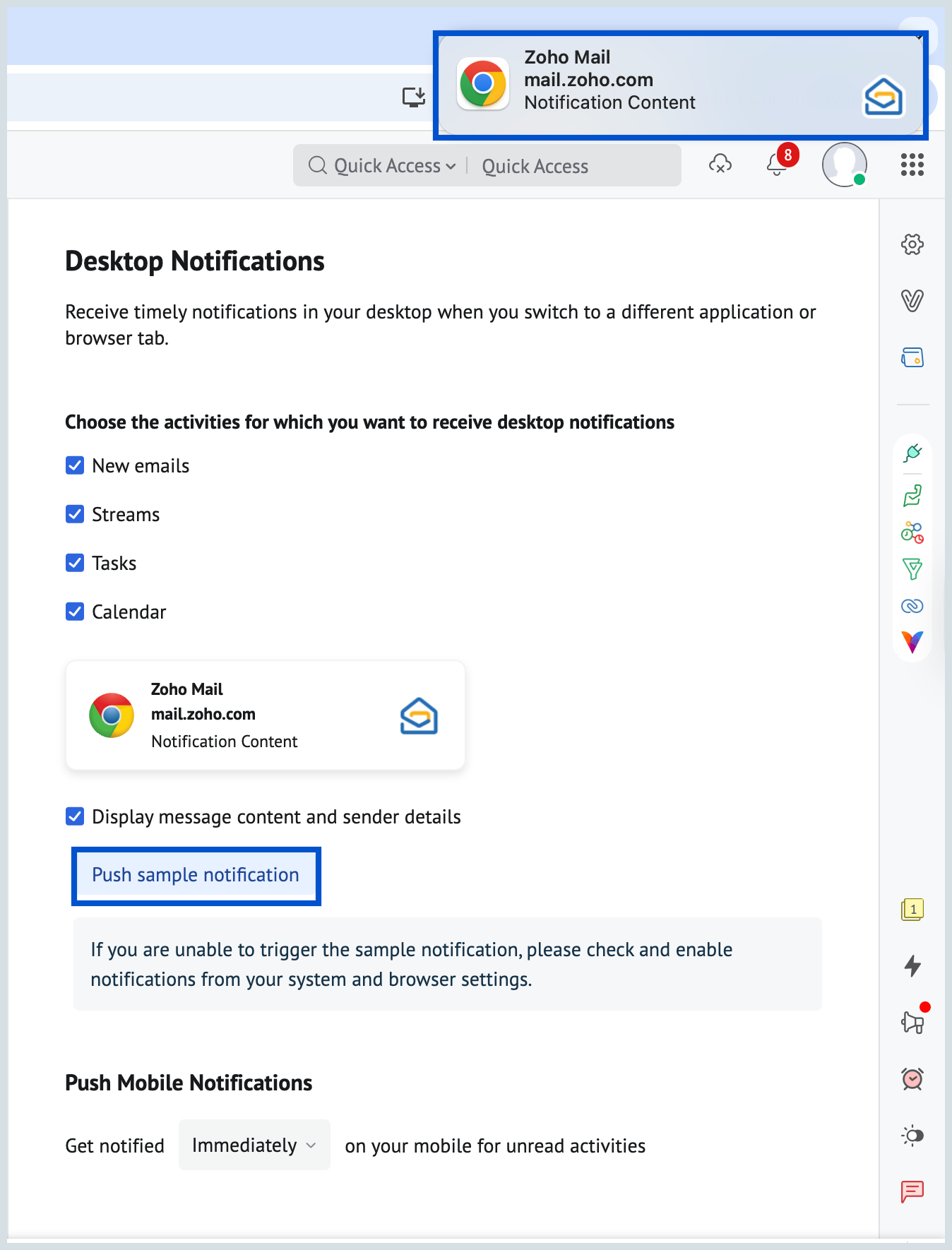Open the Zoho Mail Chrome notification popup
This screenshot has width=952, height=1250.
click(x=681, y=85)
